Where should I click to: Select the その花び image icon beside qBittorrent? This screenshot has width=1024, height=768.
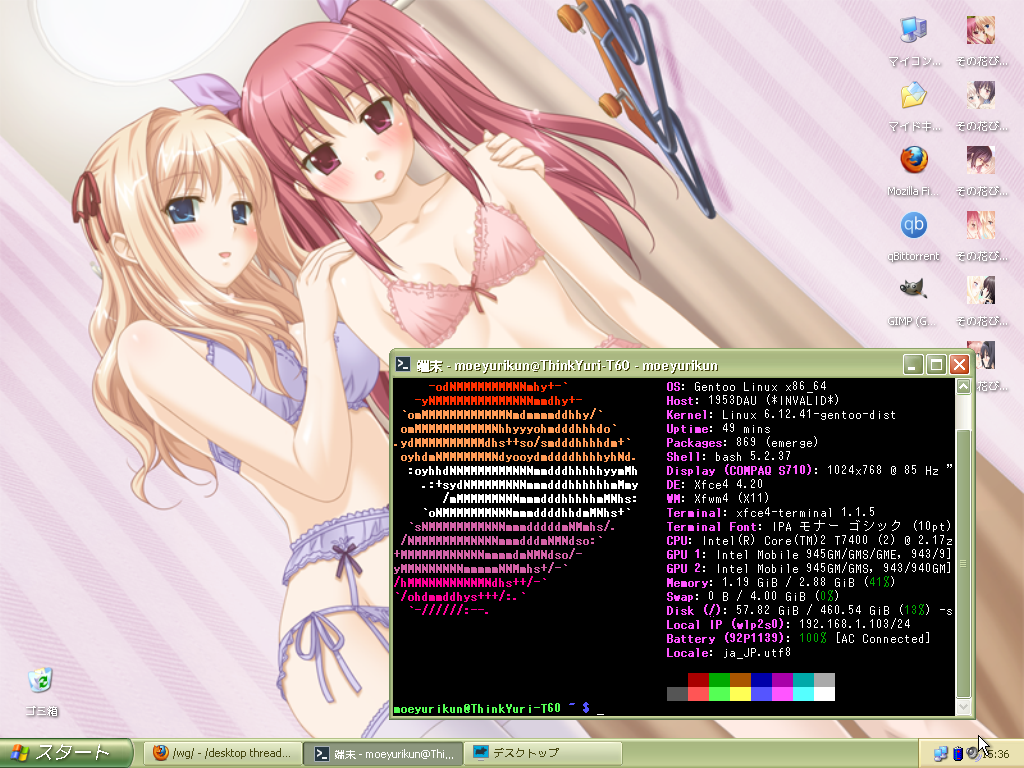pos(981,225)
